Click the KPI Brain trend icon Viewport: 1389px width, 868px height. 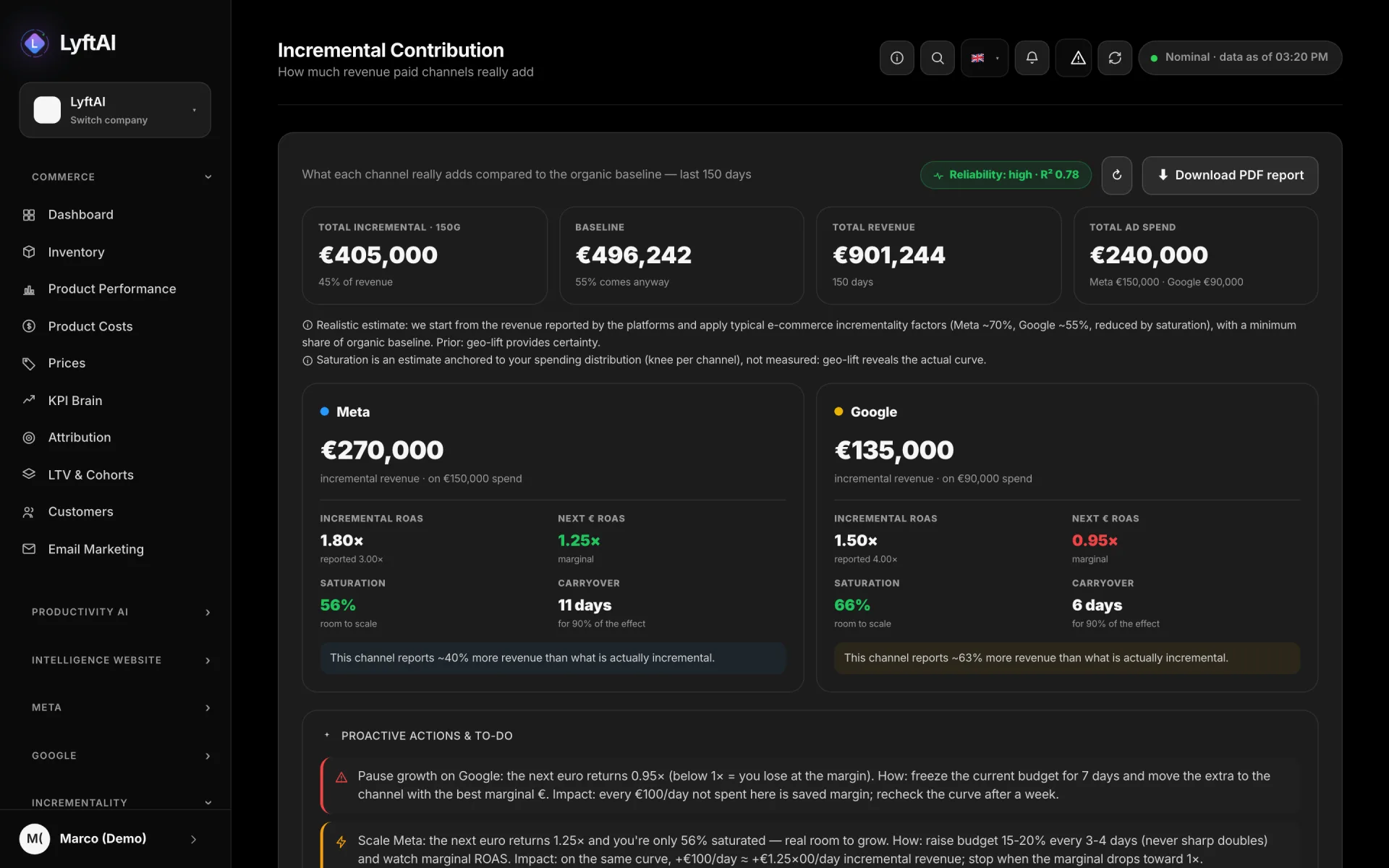point(29,400)
